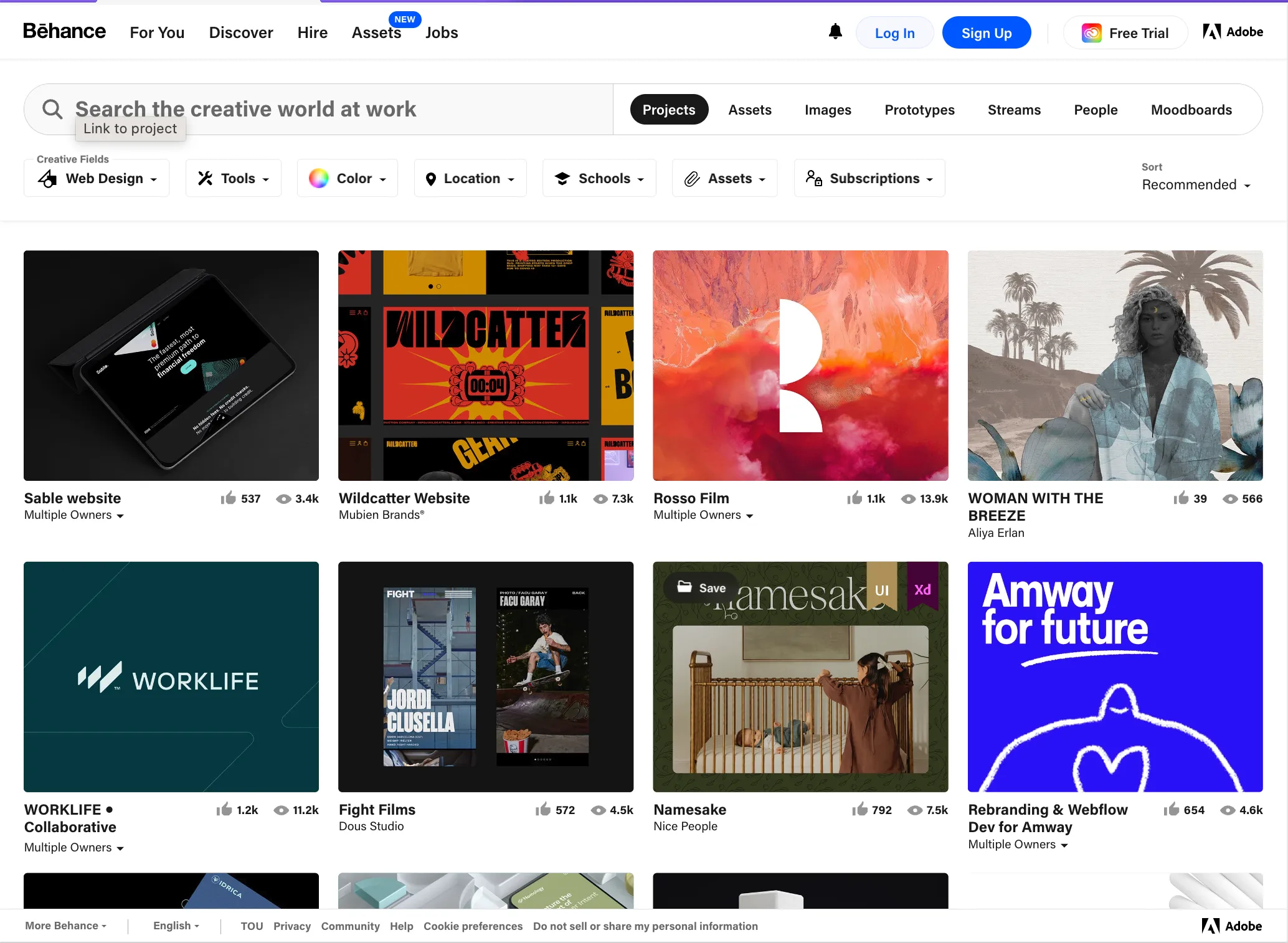
Task: Click the search magnifier icon
Action: click(52, 109)
